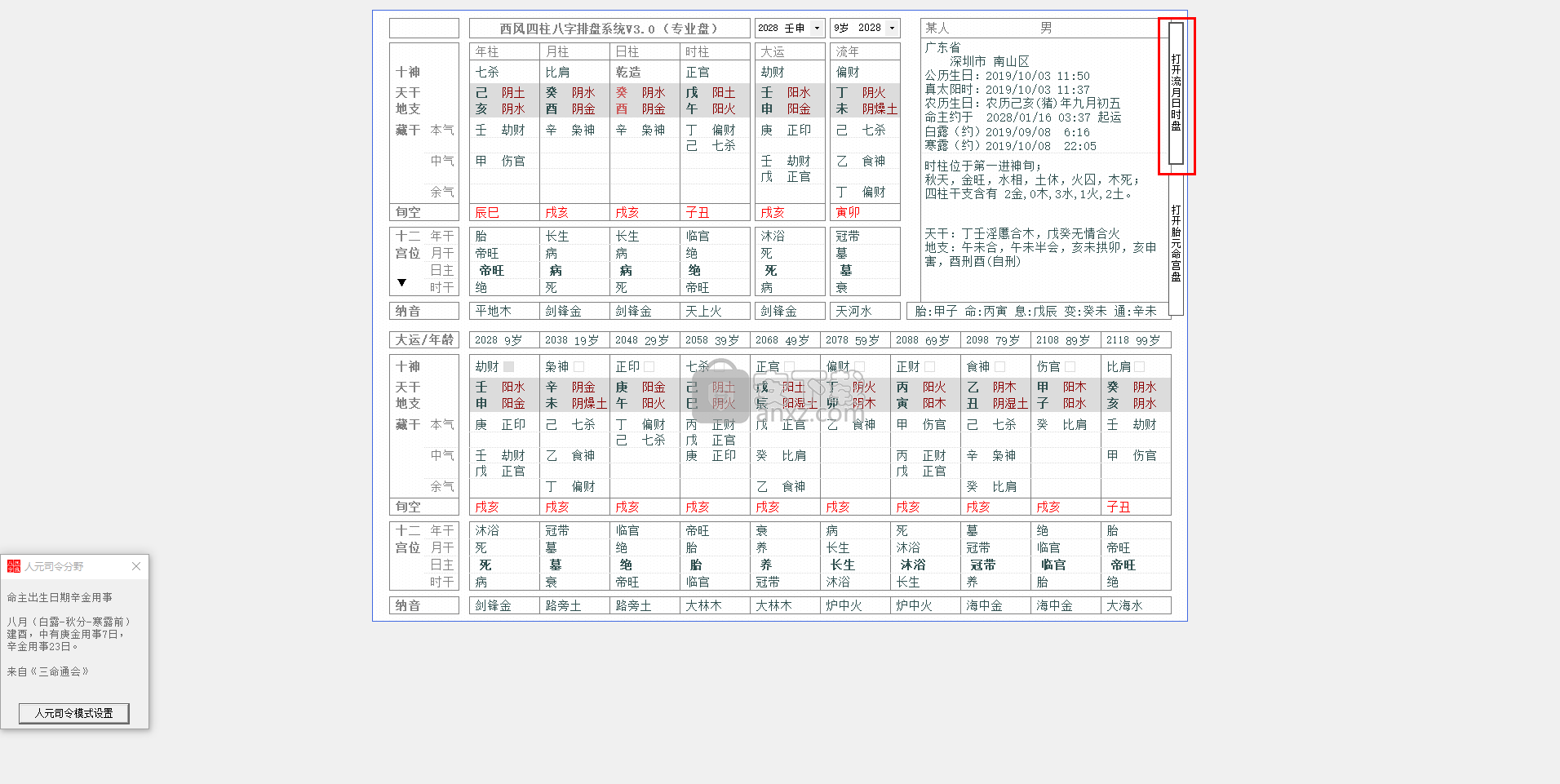Image resolution: width=1560 pixels, height=784 pixels.
Task: Click the 天上火 纳音 cell
Action: point(715,311)
